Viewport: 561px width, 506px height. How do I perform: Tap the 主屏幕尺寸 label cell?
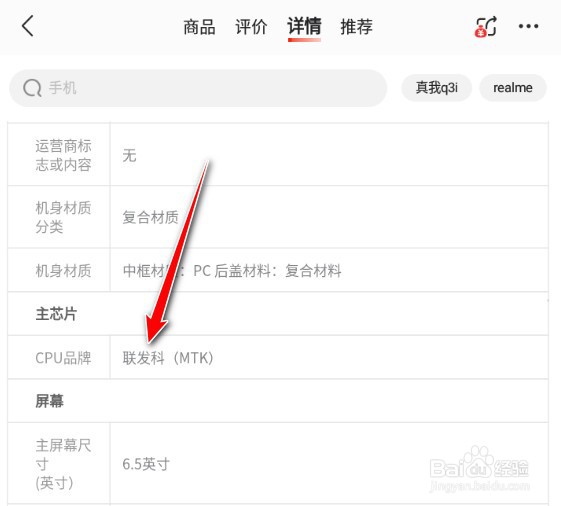pos(59,463)
